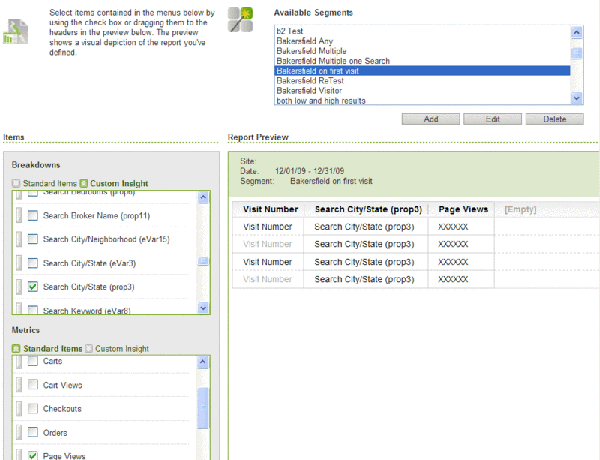
Task: Select Bakersfield ReTest segment
Action: click(422, 81)
